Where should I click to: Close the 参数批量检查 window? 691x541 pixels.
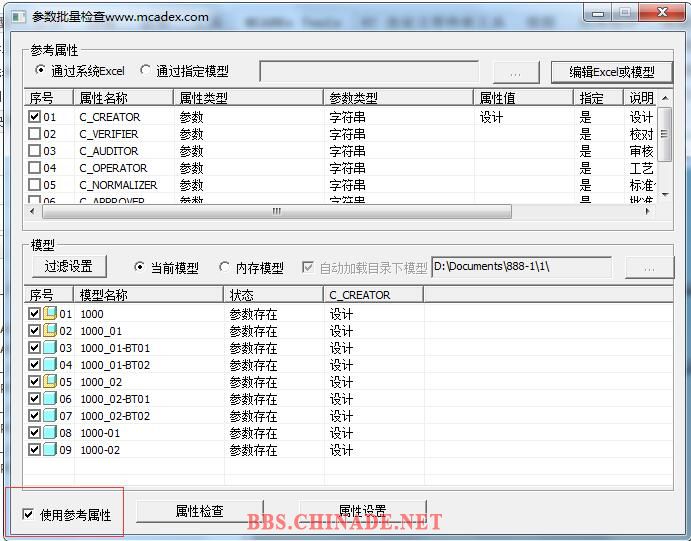662,13
